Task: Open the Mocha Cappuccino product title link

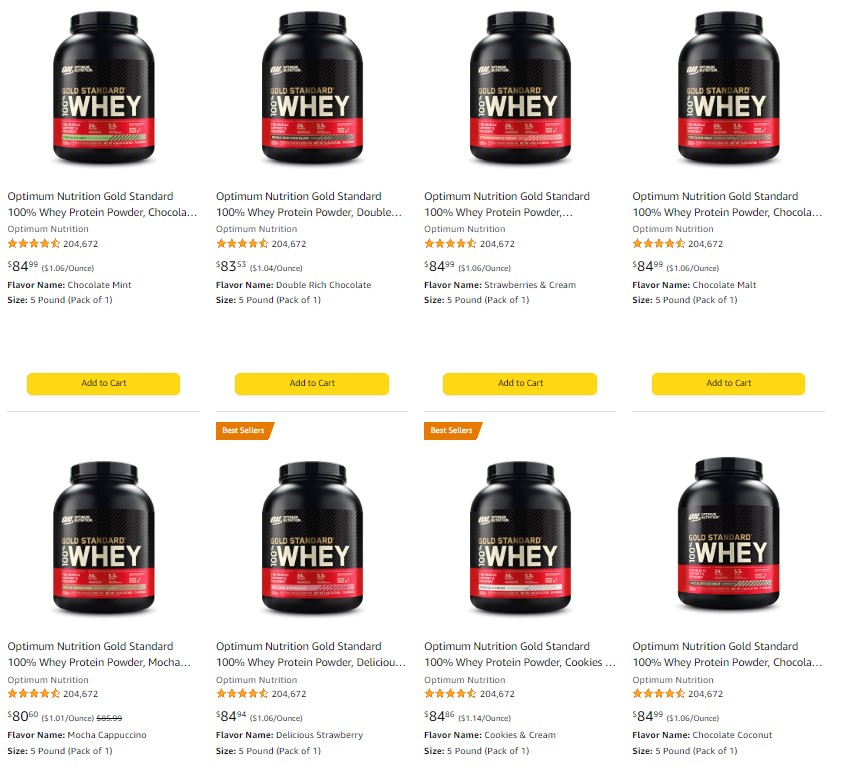Action: point(99,654)
